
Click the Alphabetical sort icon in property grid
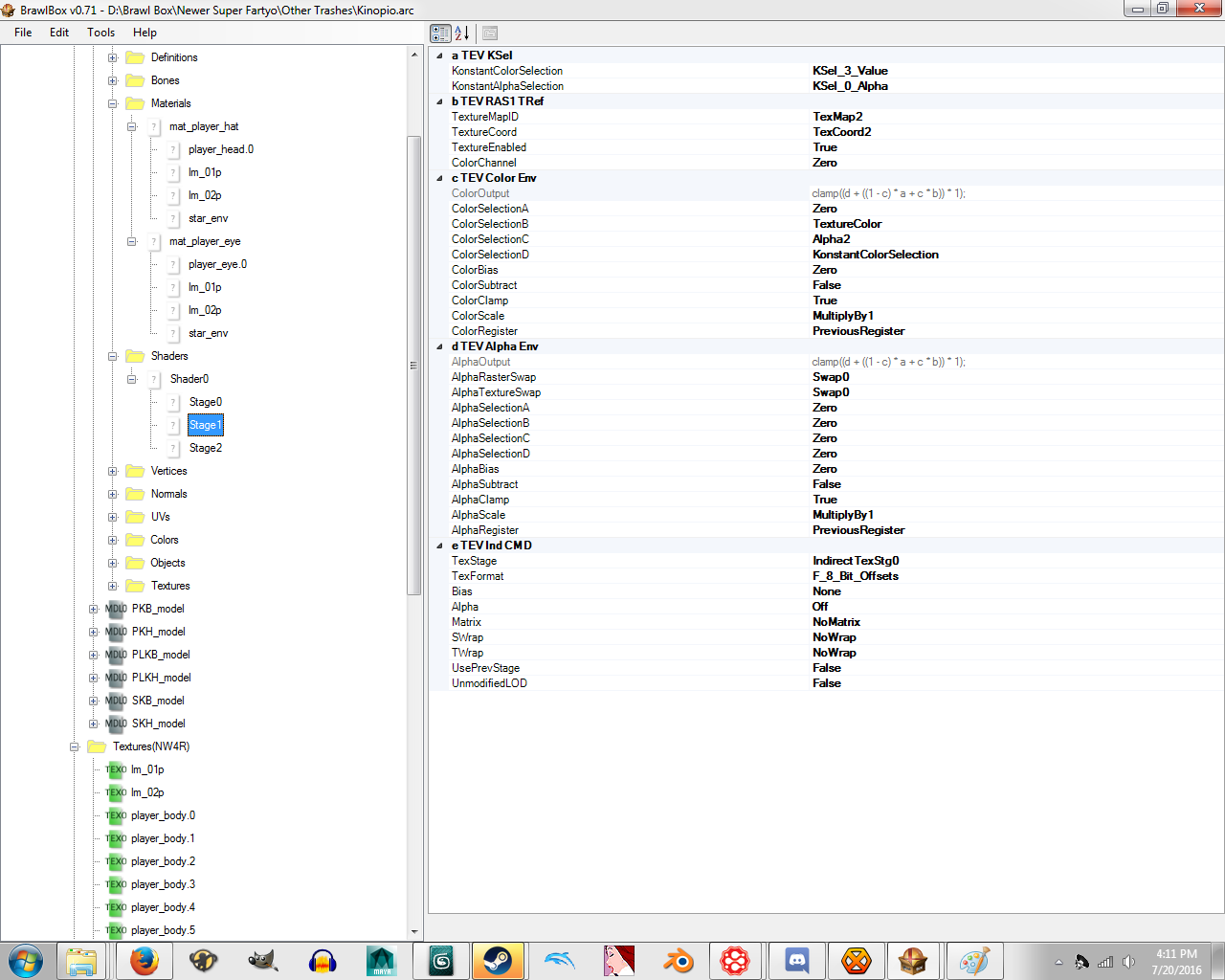[x=462, y=33]
